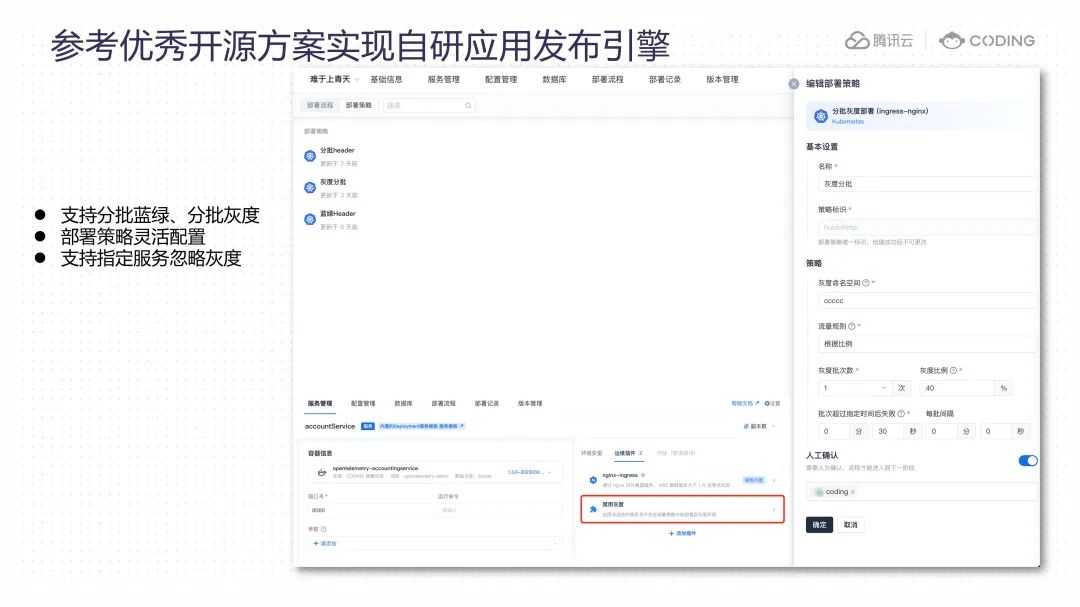Open the 基础信息 tab in top navigation
This screenshot has height=607, width=1080.
click(386, 80)
